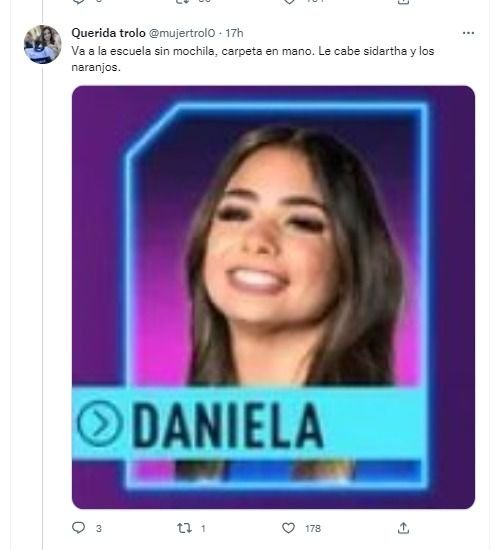Click the circled arrow beside DANIELA
The width and height of the screenshot is (497, 550).
(99, 423)
